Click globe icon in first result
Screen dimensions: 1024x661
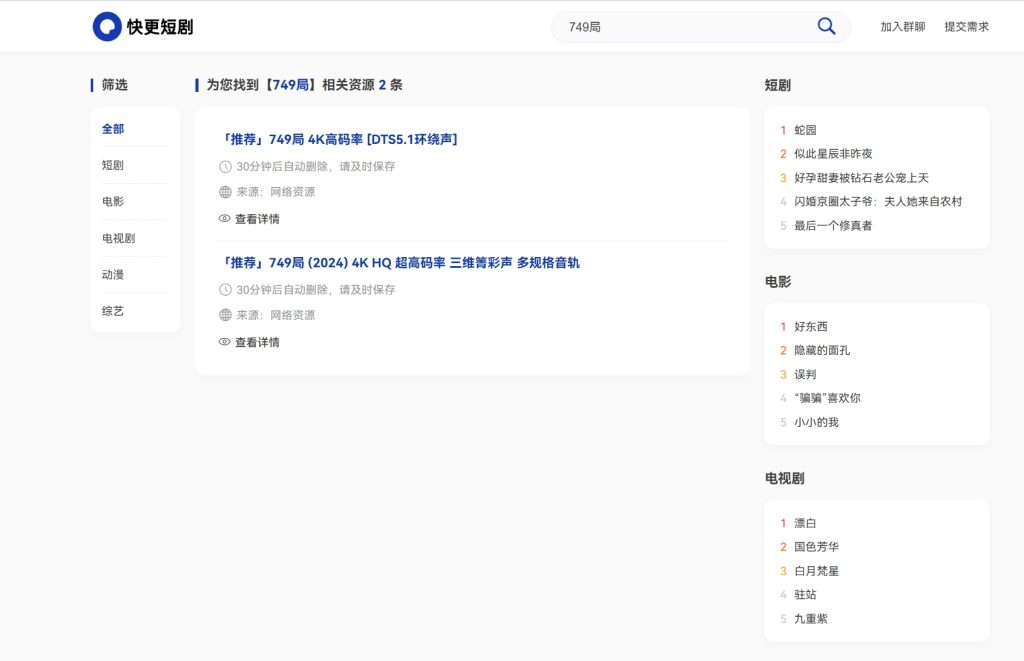225,192
